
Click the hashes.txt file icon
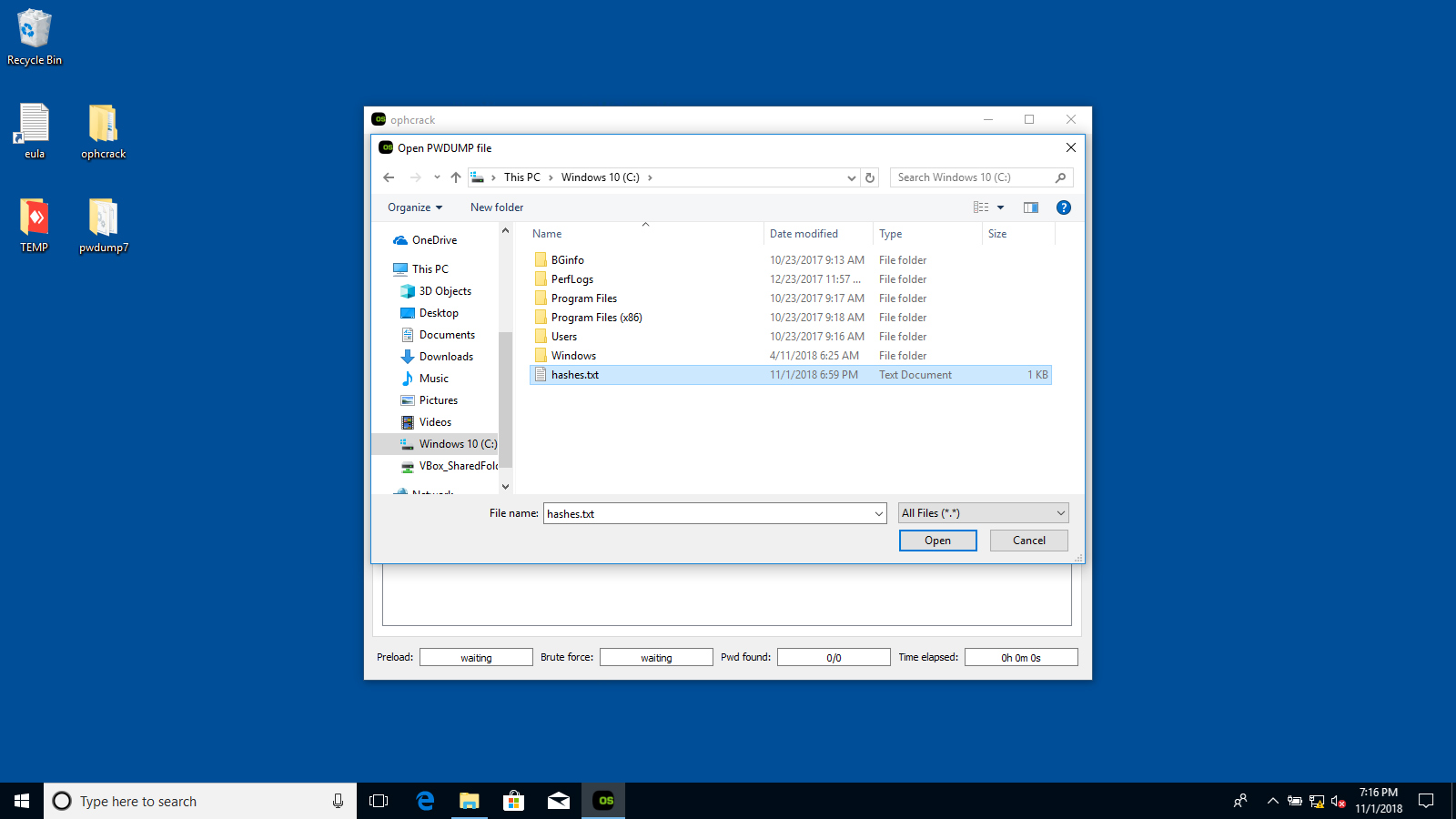point(541,375)
